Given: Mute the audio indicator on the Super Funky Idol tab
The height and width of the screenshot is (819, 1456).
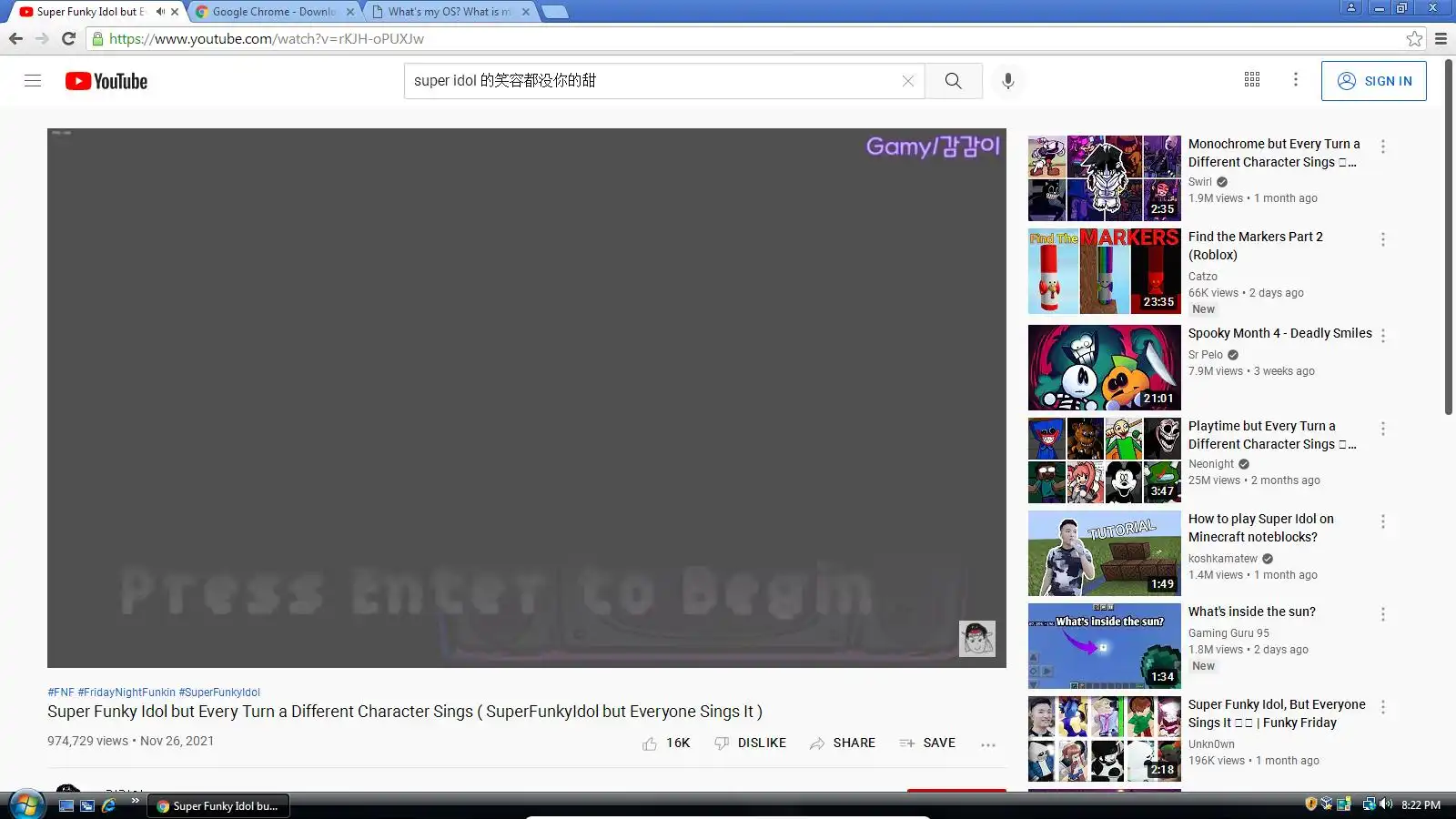Looking at the screenshot, I should [x=160, y=12].
